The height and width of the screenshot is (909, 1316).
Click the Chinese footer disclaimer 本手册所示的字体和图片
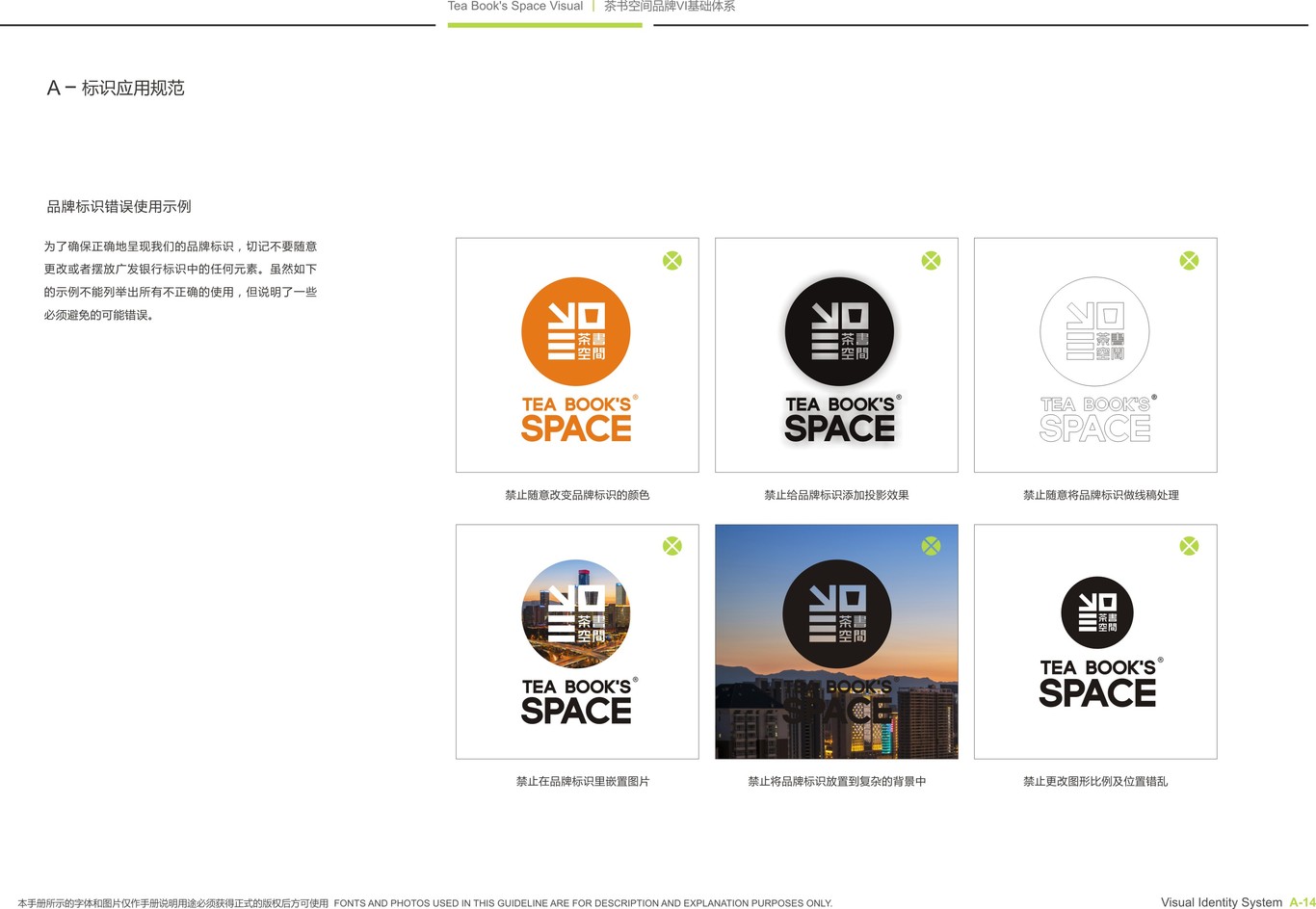[173, 903]
